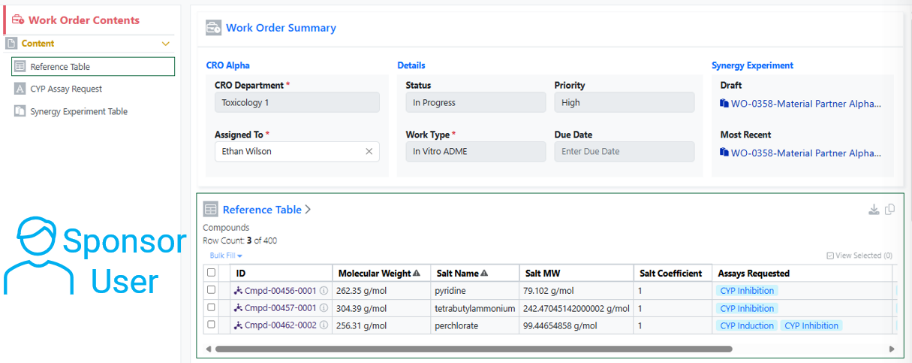The height and width of the screenshot is (363, 912).
Task: Copy the Reference Table using copy icon
Action: (890, 209)
